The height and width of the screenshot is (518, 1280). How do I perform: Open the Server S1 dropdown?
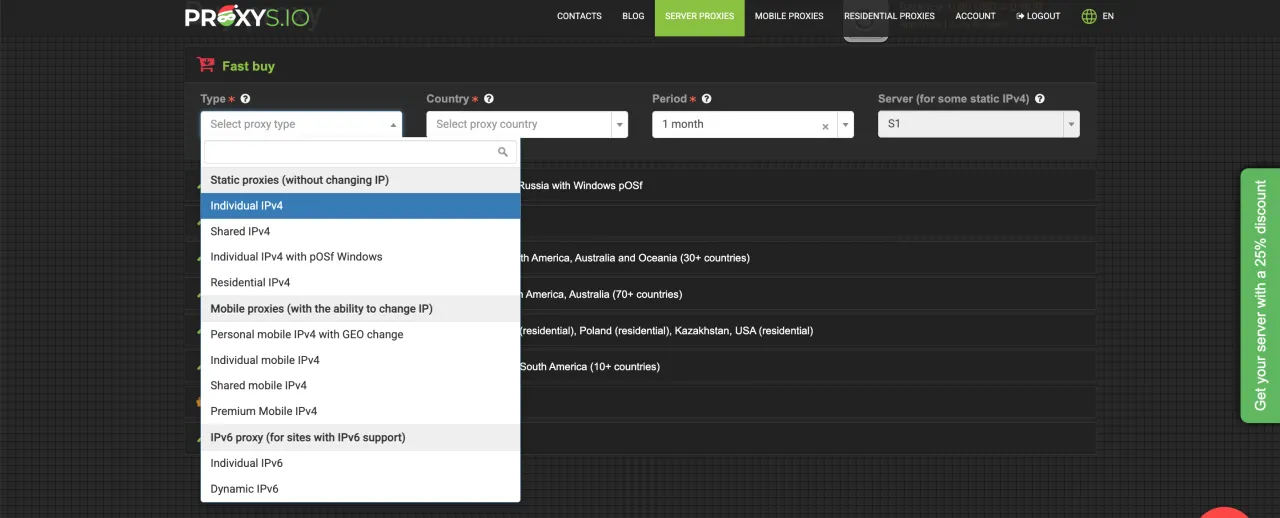(x=978, y=124)
